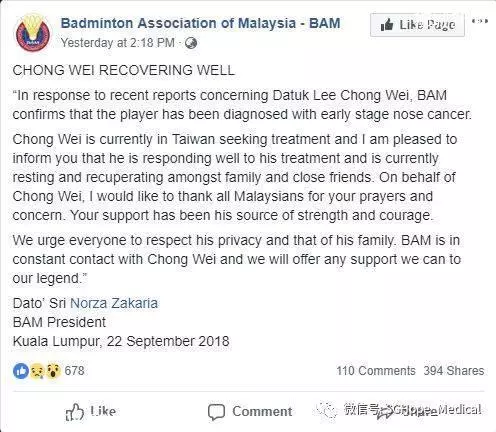Click the Comment speech bubble button

click(250, 412)
